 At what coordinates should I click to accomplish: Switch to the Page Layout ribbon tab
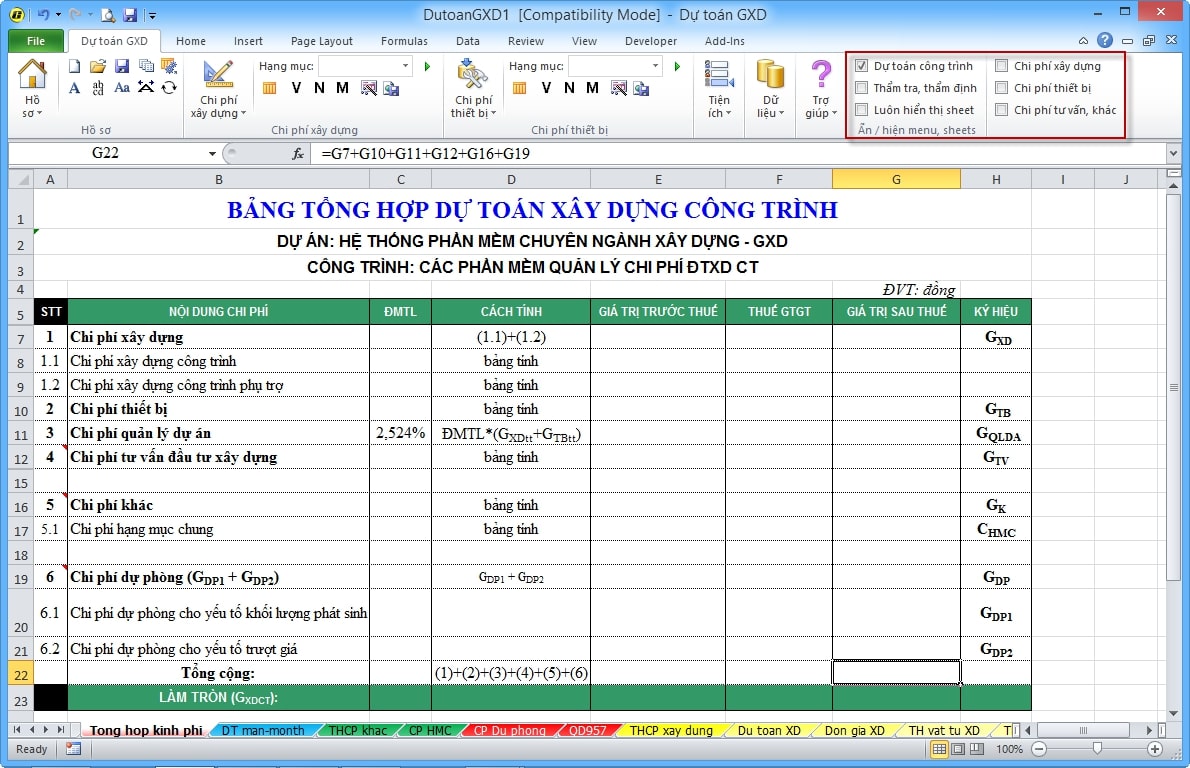321,41
